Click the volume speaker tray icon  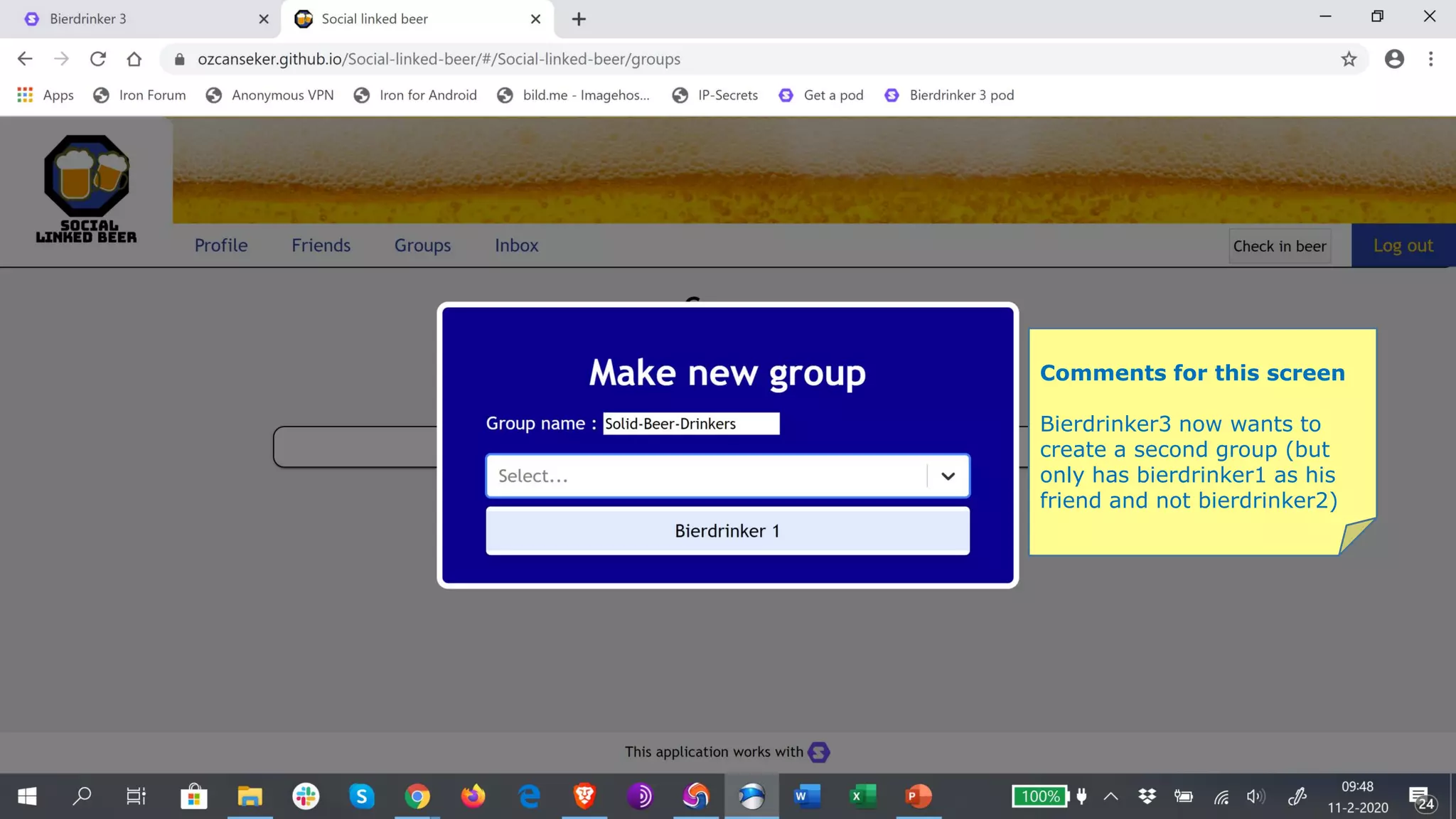[x=1256, y=796]
